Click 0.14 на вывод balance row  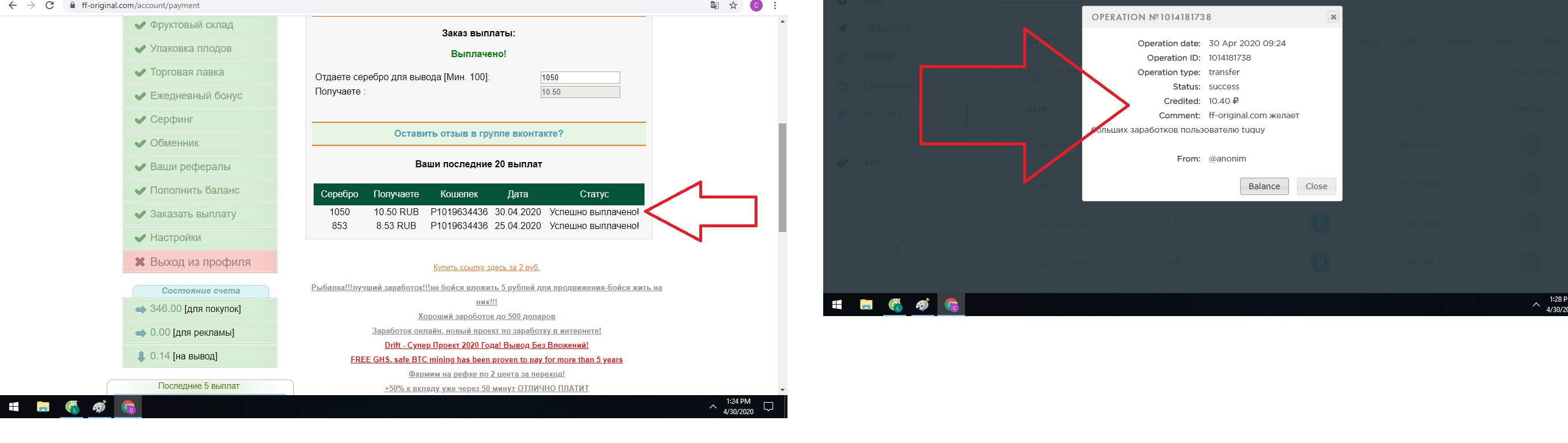pyautogui.click(x=200, y=356)
